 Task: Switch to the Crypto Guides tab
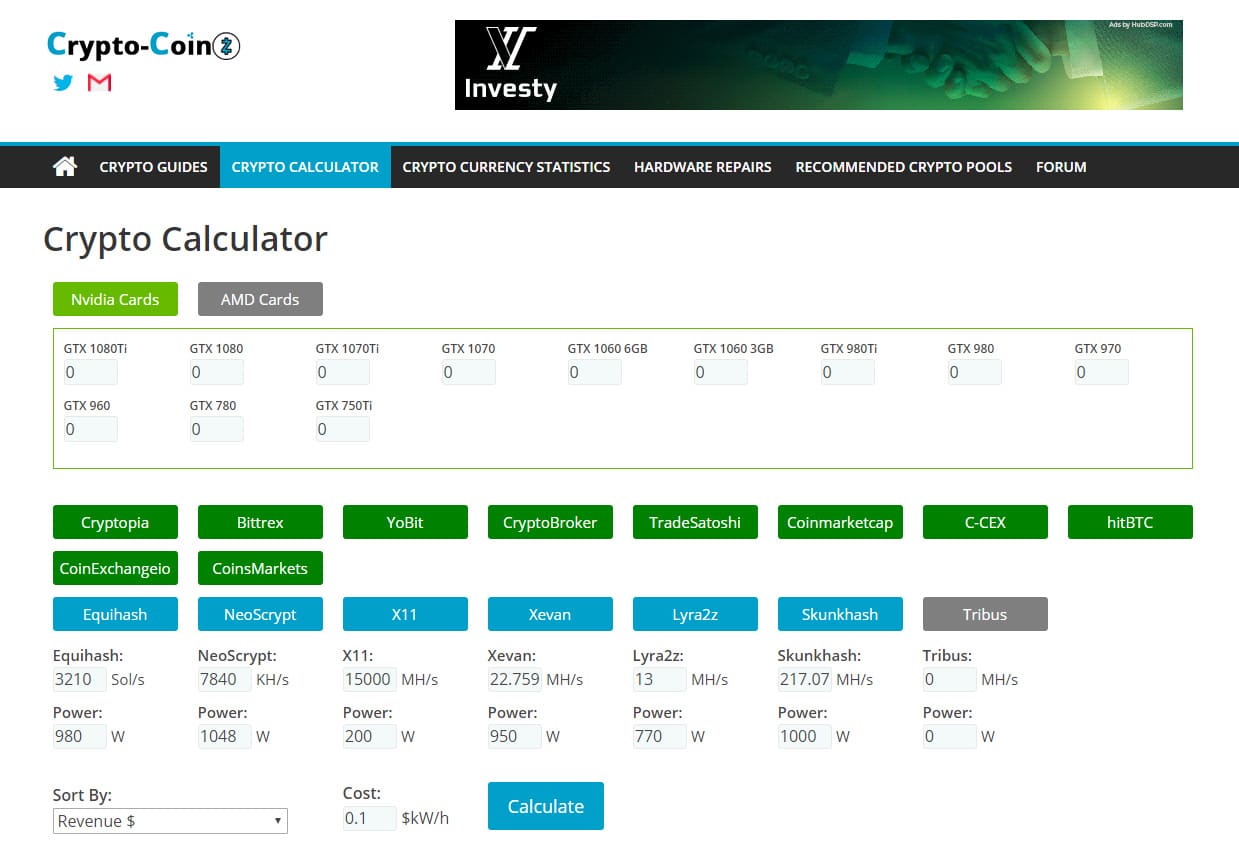tap(153, 166)
